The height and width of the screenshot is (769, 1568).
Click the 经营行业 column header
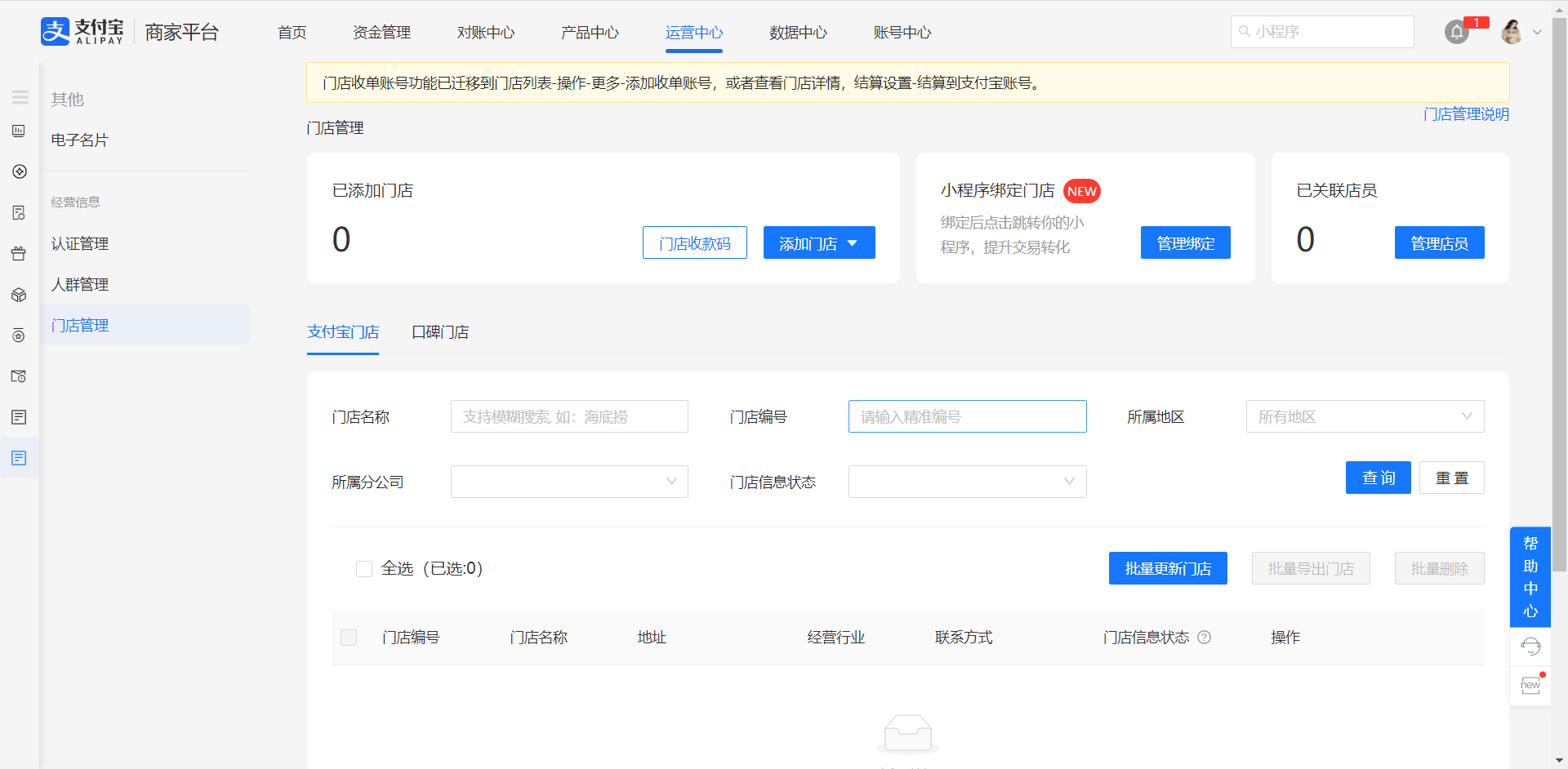pos(836,638)
